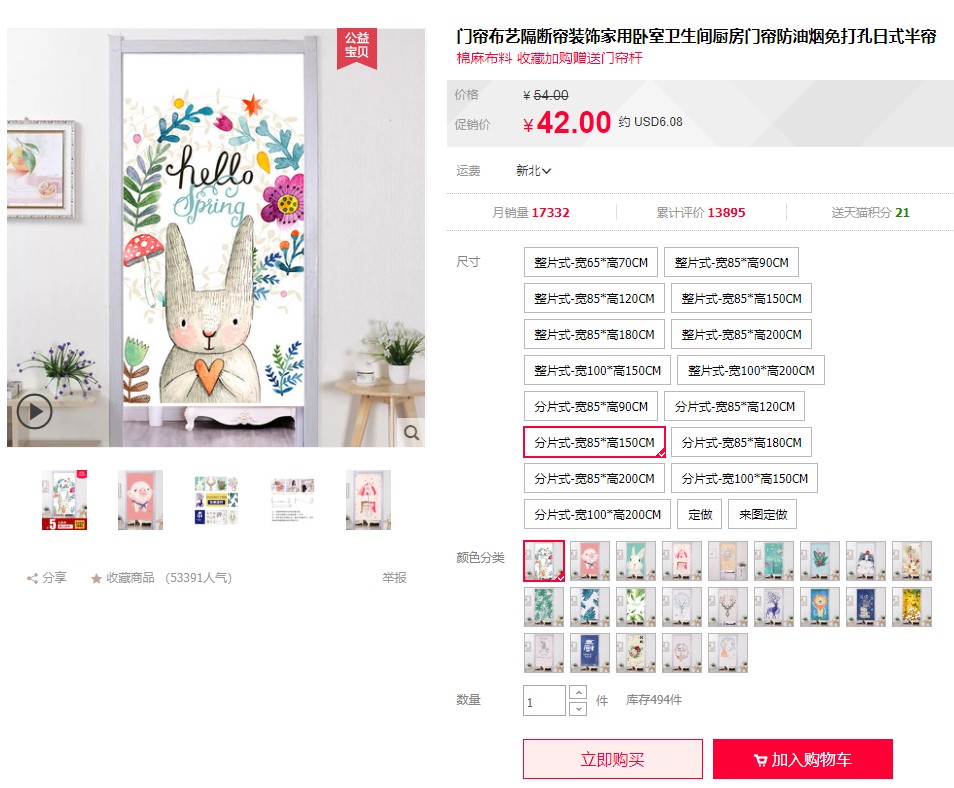Click the magnifier zoom icon on image
Viewport: 954px width, 788px height.
pos(412,433)
